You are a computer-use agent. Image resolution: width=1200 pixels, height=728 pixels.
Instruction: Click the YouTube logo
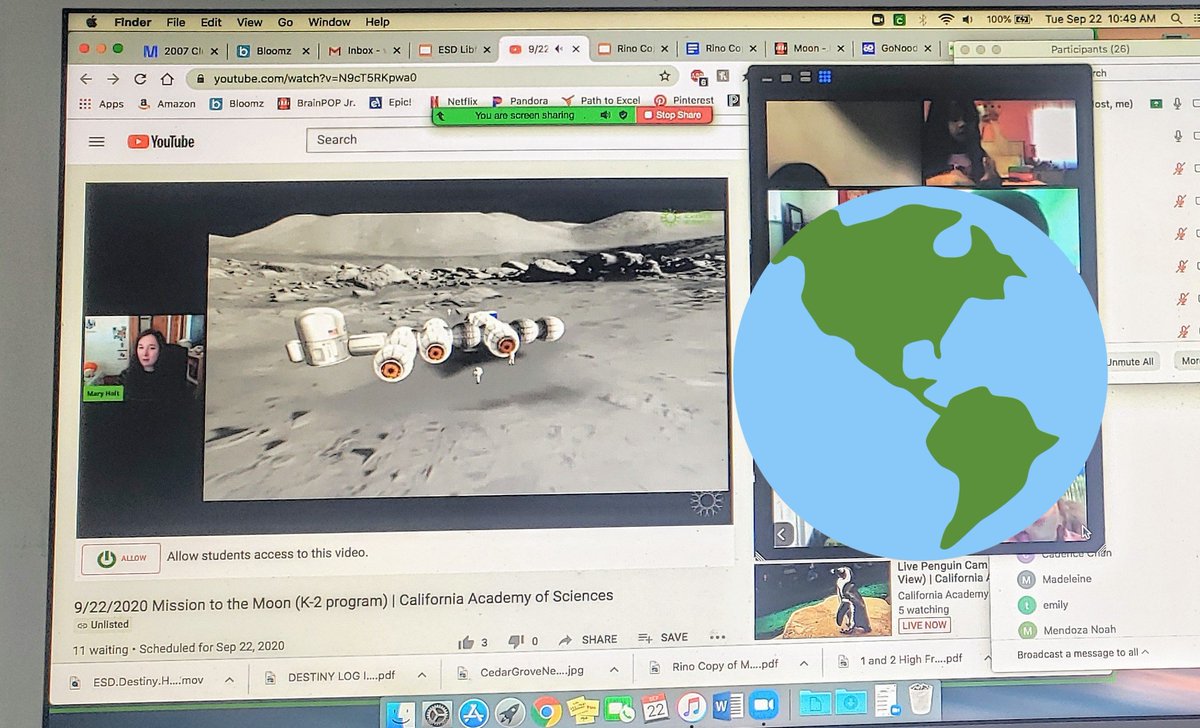(161, 141)
